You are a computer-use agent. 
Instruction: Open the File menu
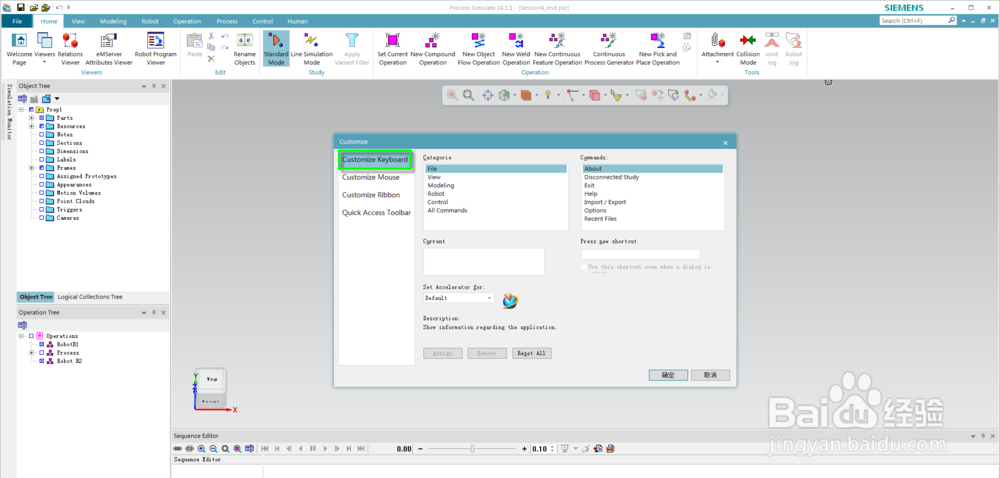tap(17, 21)
